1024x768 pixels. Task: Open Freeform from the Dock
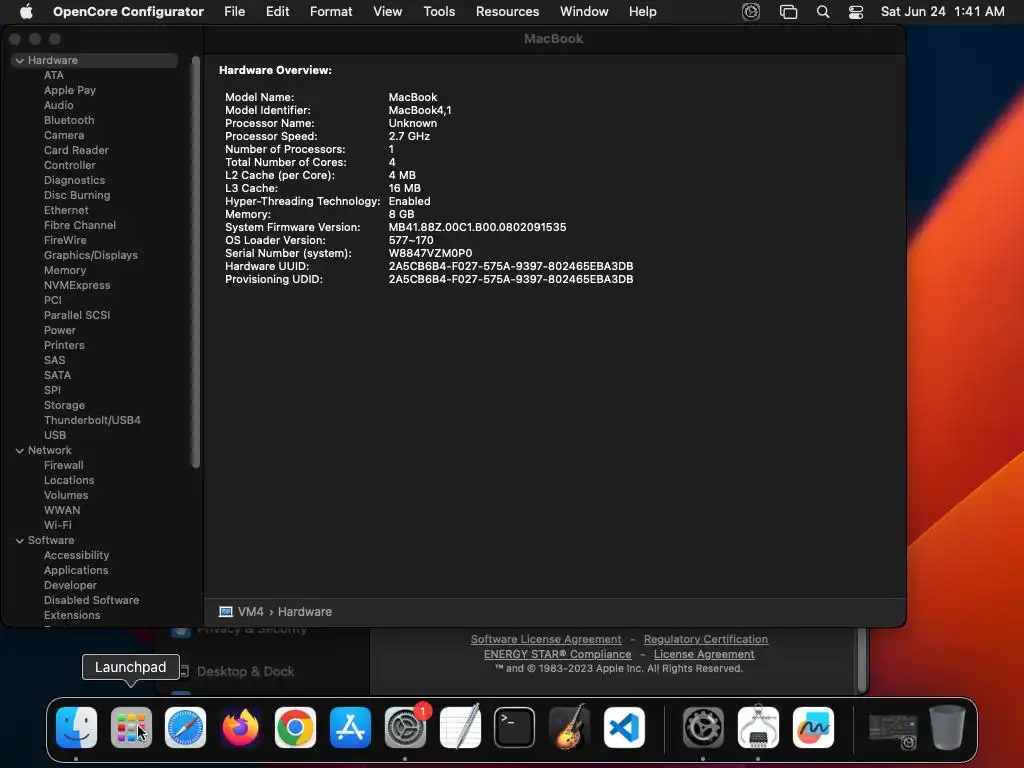(x=813, y=727)
